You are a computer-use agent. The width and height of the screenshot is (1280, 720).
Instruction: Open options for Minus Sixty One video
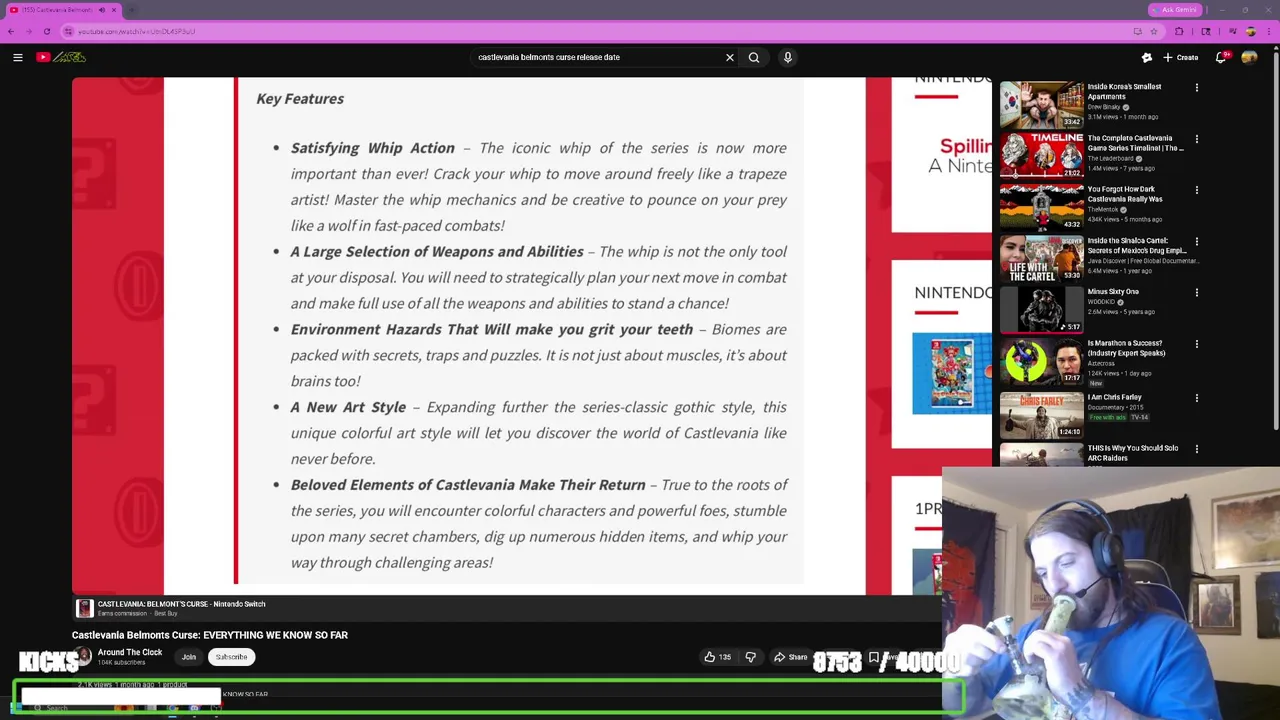point(1196,293)
